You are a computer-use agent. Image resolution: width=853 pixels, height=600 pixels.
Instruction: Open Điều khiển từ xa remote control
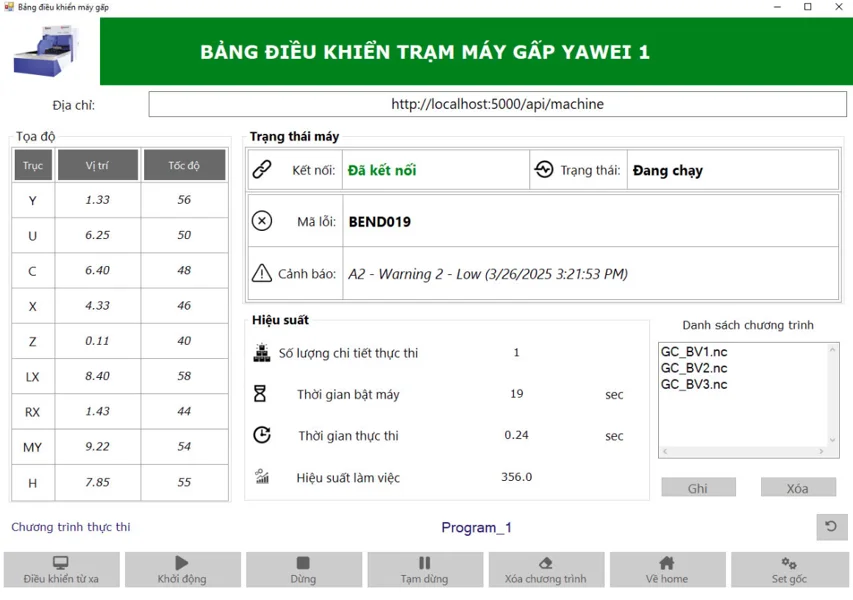pos(61,570)
